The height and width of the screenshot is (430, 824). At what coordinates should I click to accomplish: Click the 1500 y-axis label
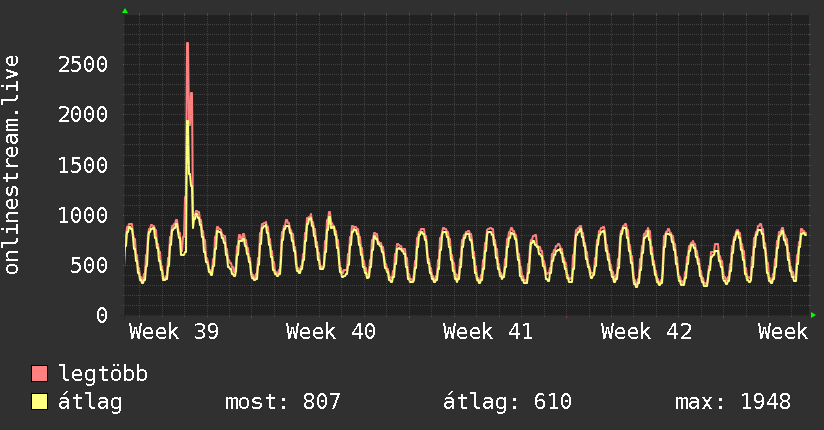(83, 166)
